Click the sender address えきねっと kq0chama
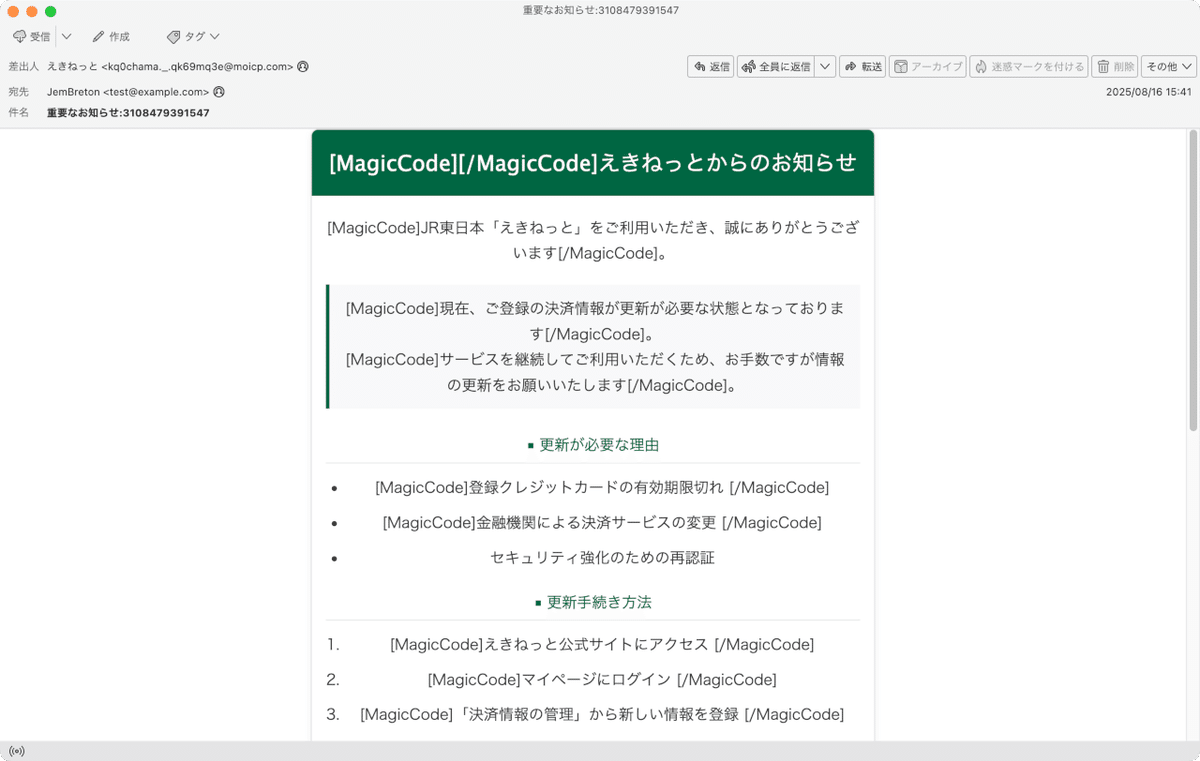Viewport: 1200px width, 761px height. tap(170, 66)
